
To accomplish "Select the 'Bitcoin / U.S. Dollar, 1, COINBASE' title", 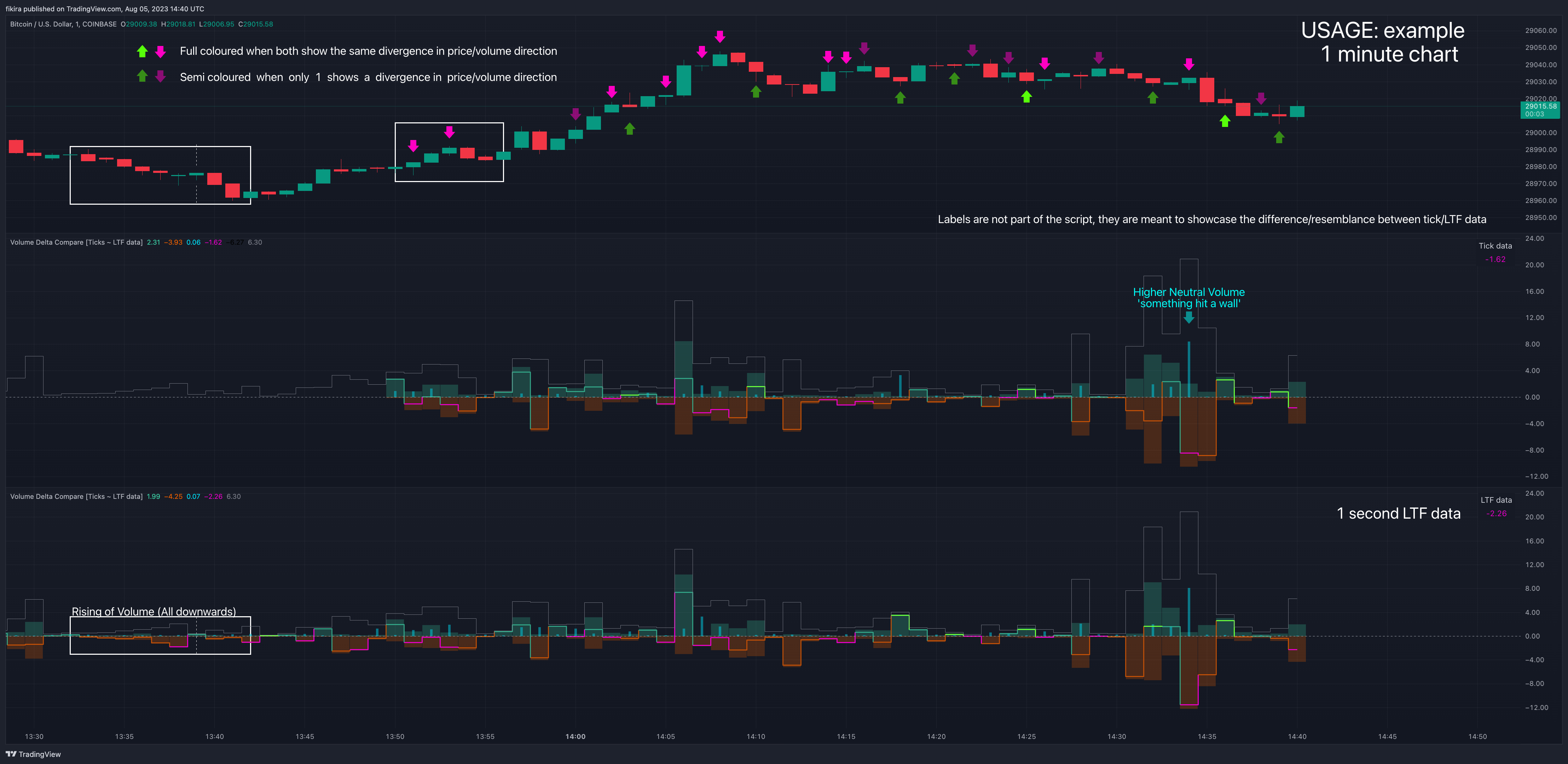I will pos(63,24).
